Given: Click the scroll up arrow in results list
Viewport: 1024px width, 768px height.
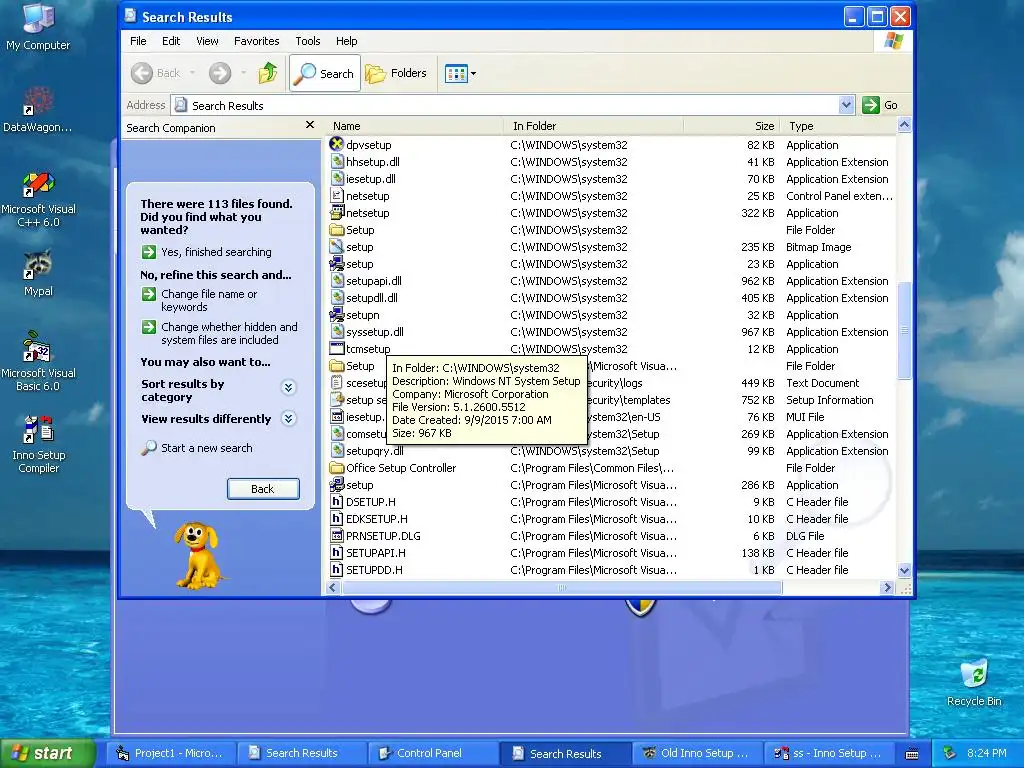Looking at the screenshot, I should (904, 125).
